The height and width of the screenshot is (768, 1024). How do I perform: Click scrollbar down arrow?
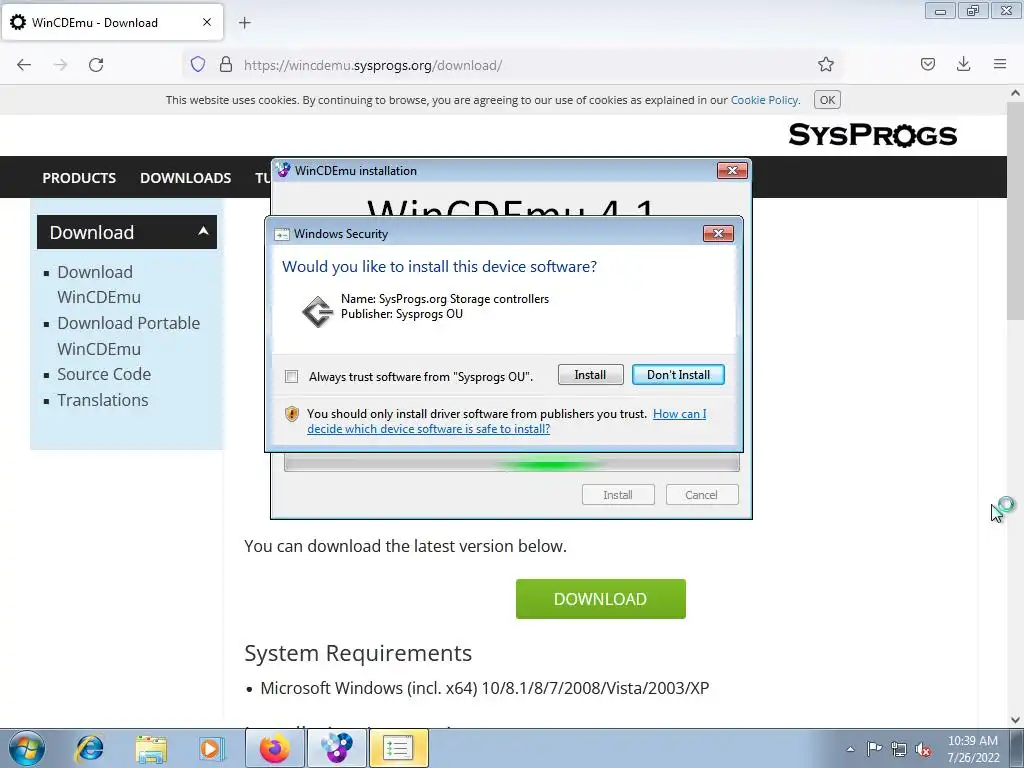click(x=1016, y=719)
